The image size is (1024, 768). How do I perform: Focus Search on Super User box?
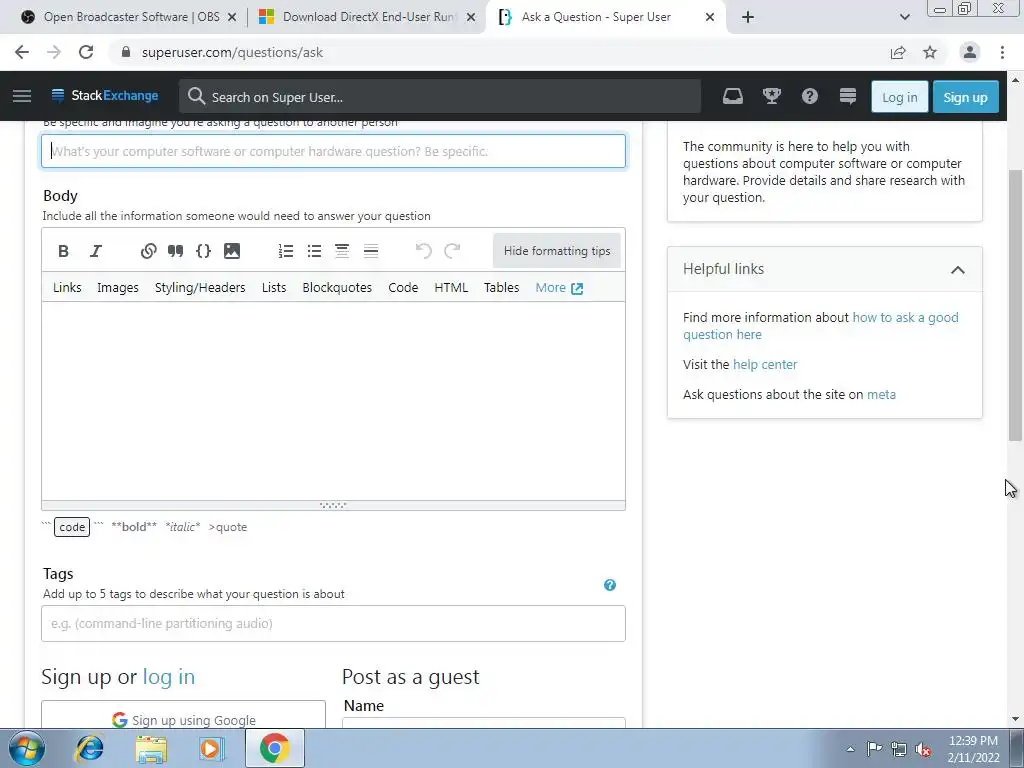pos(440,97)
